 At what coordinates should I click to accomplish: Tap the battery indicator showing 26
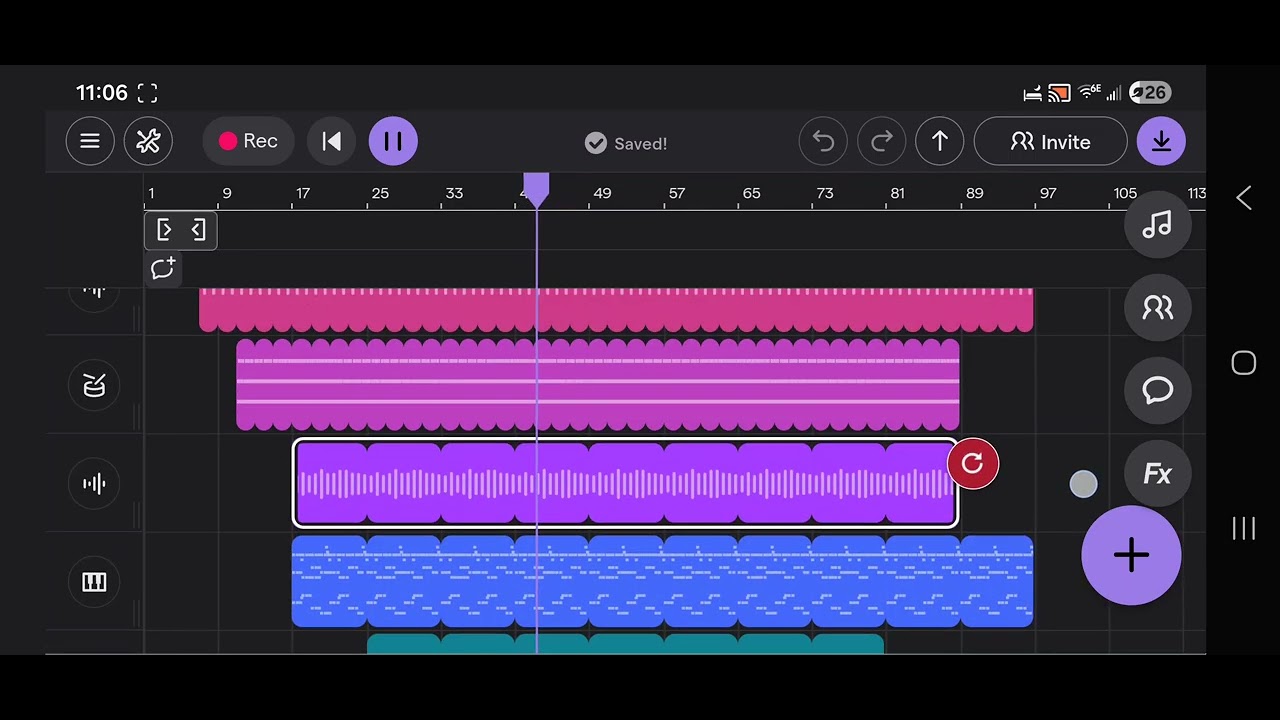pos(1150,93)
